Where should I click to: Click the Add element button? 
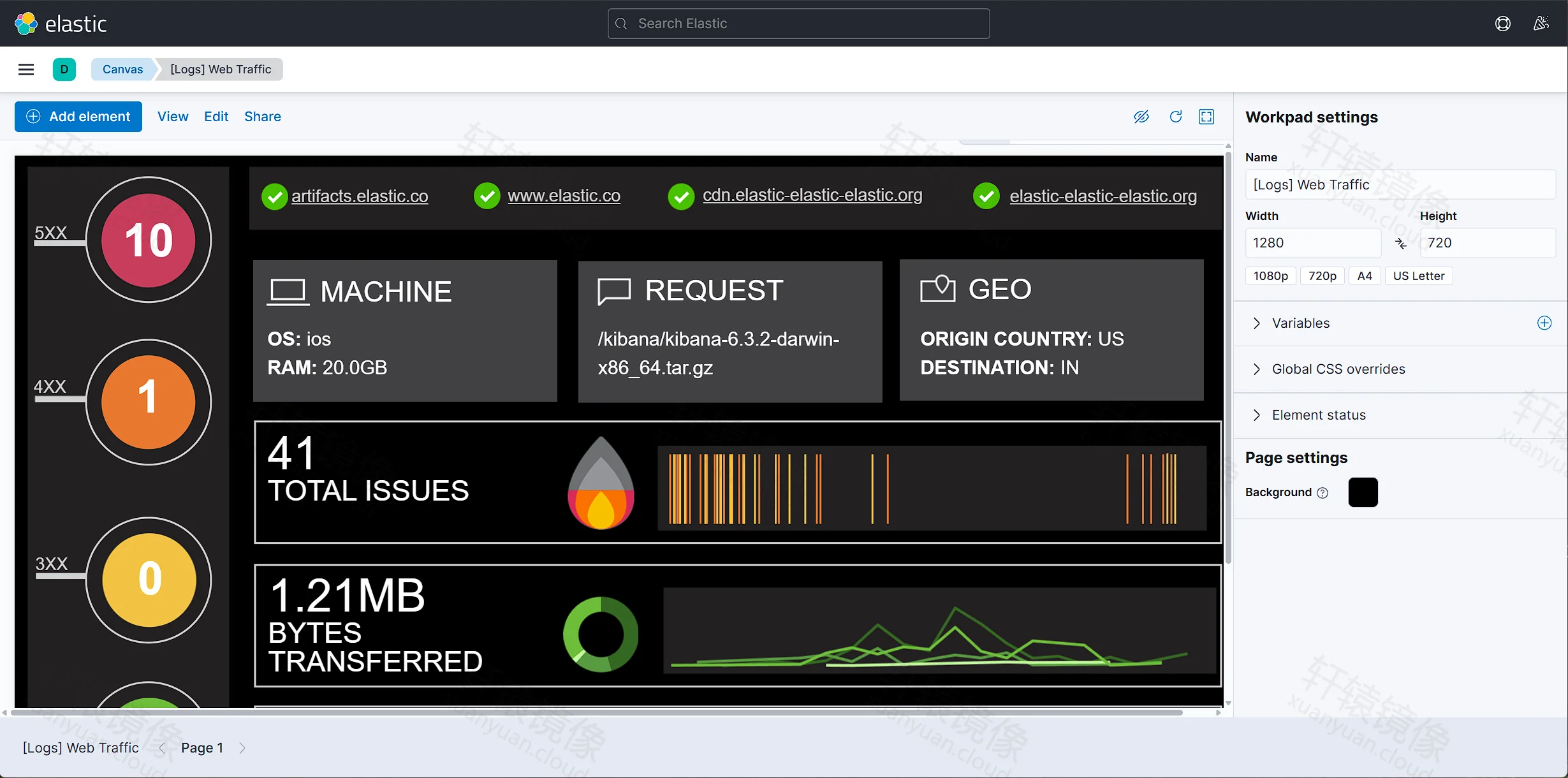pyautogui.click(x=78, y=117)
